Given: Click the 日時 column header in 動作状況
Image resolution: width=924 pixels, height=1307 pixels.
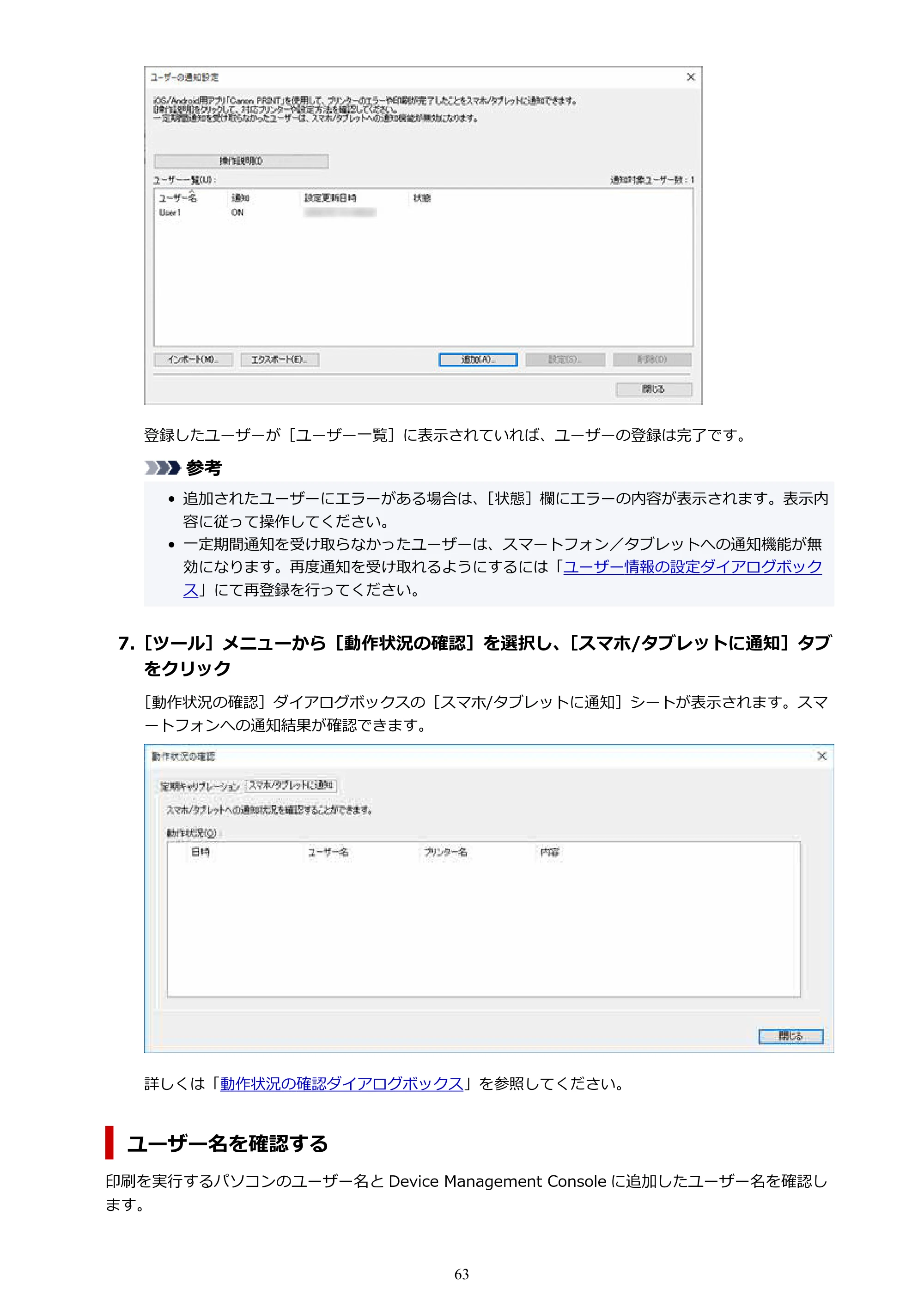Looking at the screenshot, I should [x=201, y=852].
